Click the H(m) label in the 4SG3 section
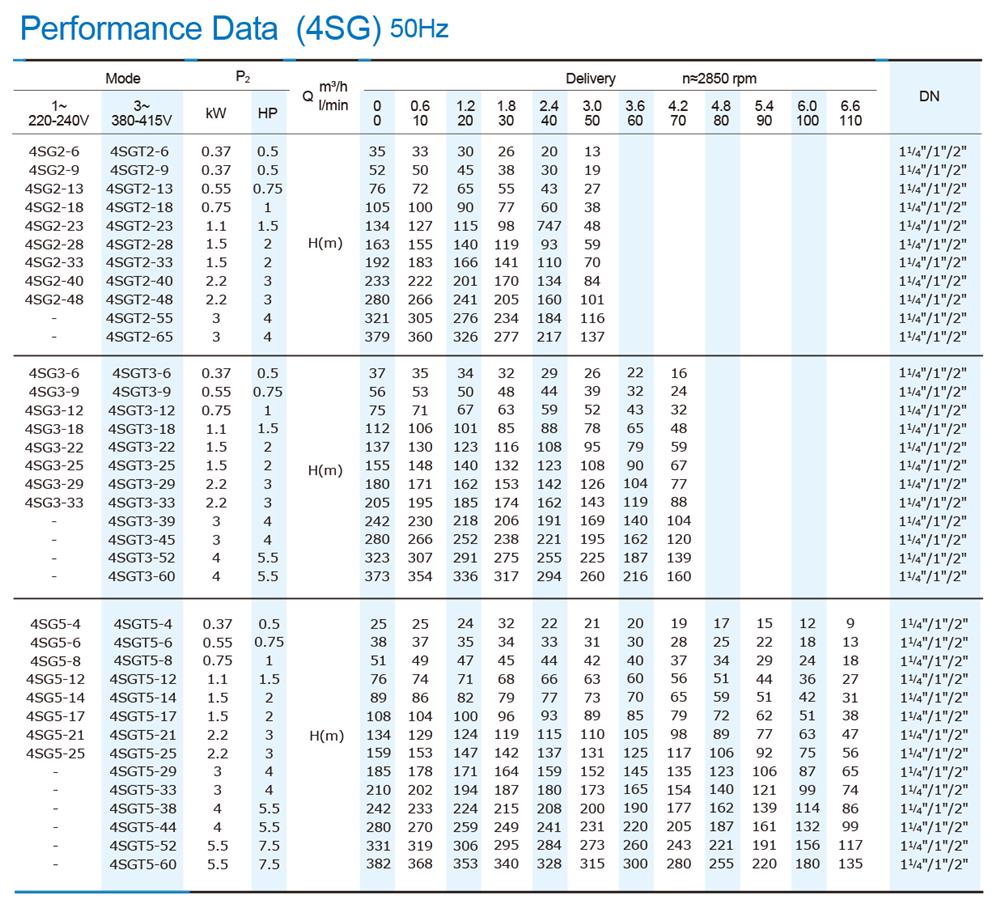Image resolution: width=1000 pixels, height=912 pixels. 324,470
